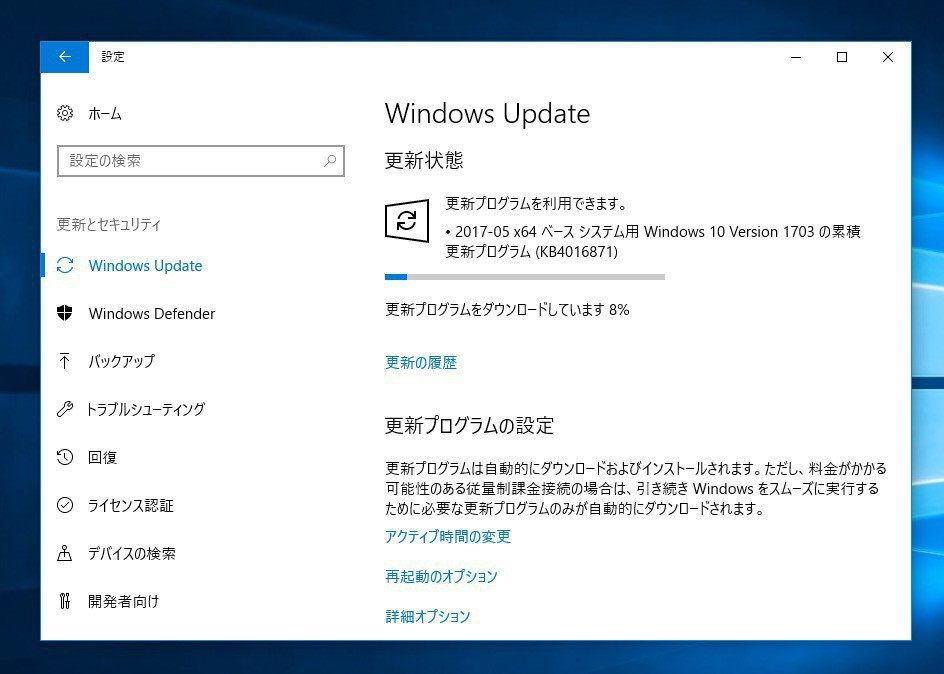Click the troubleshooting wrench icon

tap(65, 409)
